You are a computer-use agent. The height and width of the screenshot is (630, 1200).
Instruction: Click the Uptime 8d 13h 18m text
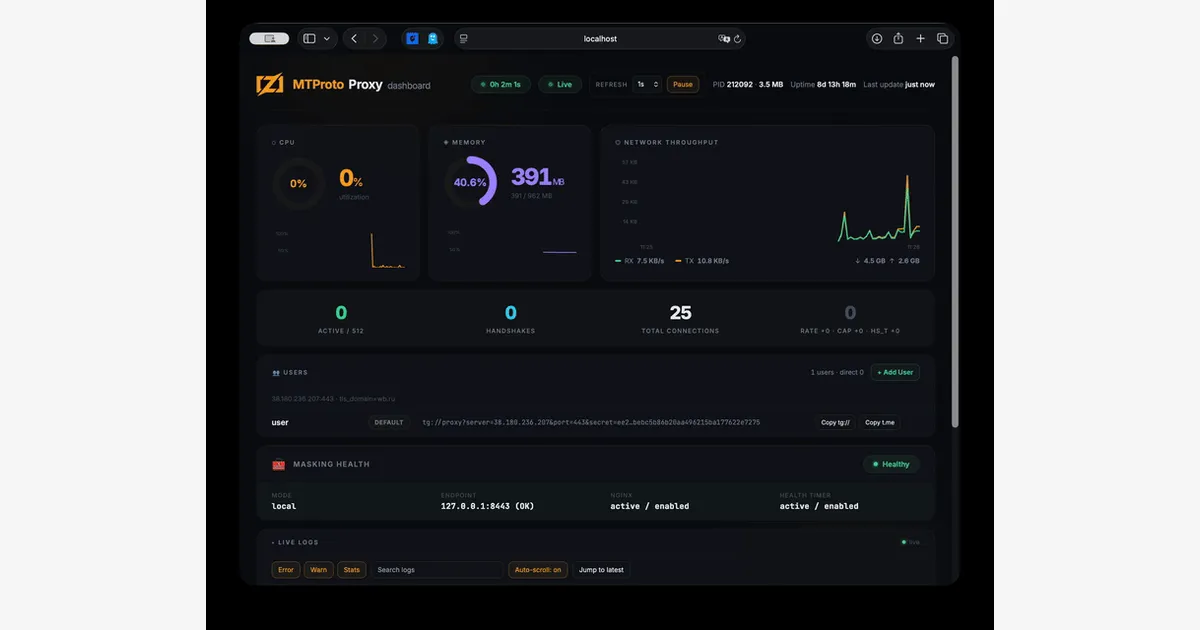click(824, 85)
